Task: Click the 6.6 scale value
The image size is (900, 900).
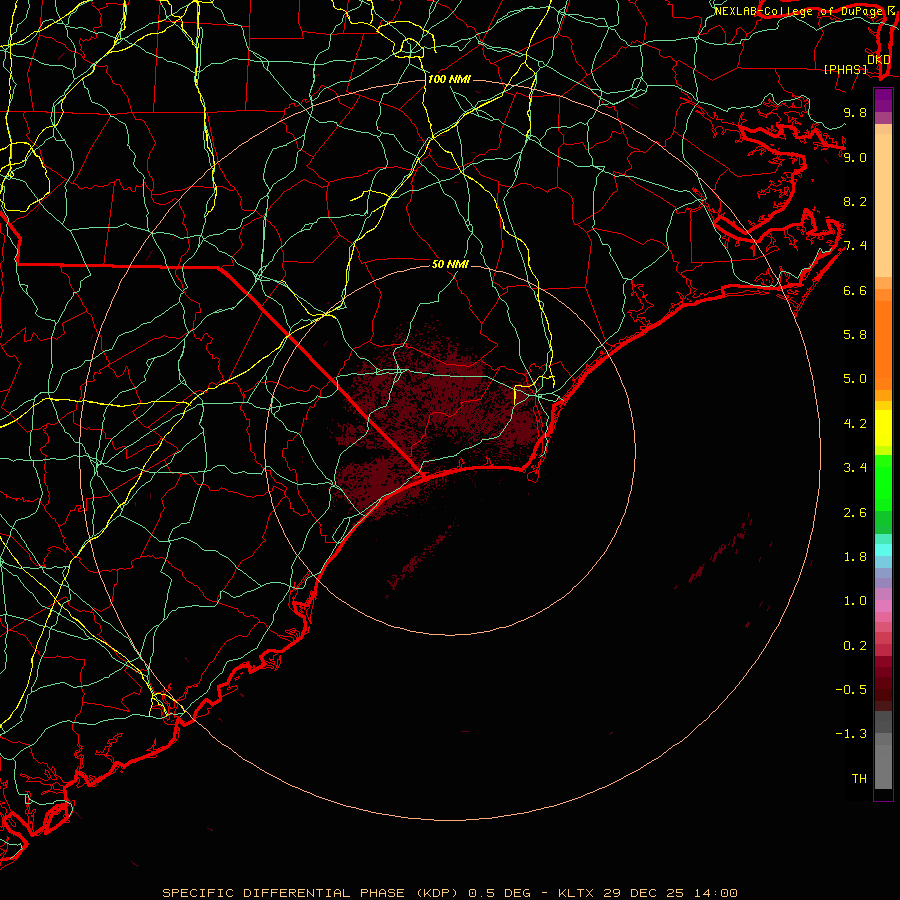Action: 855,290
